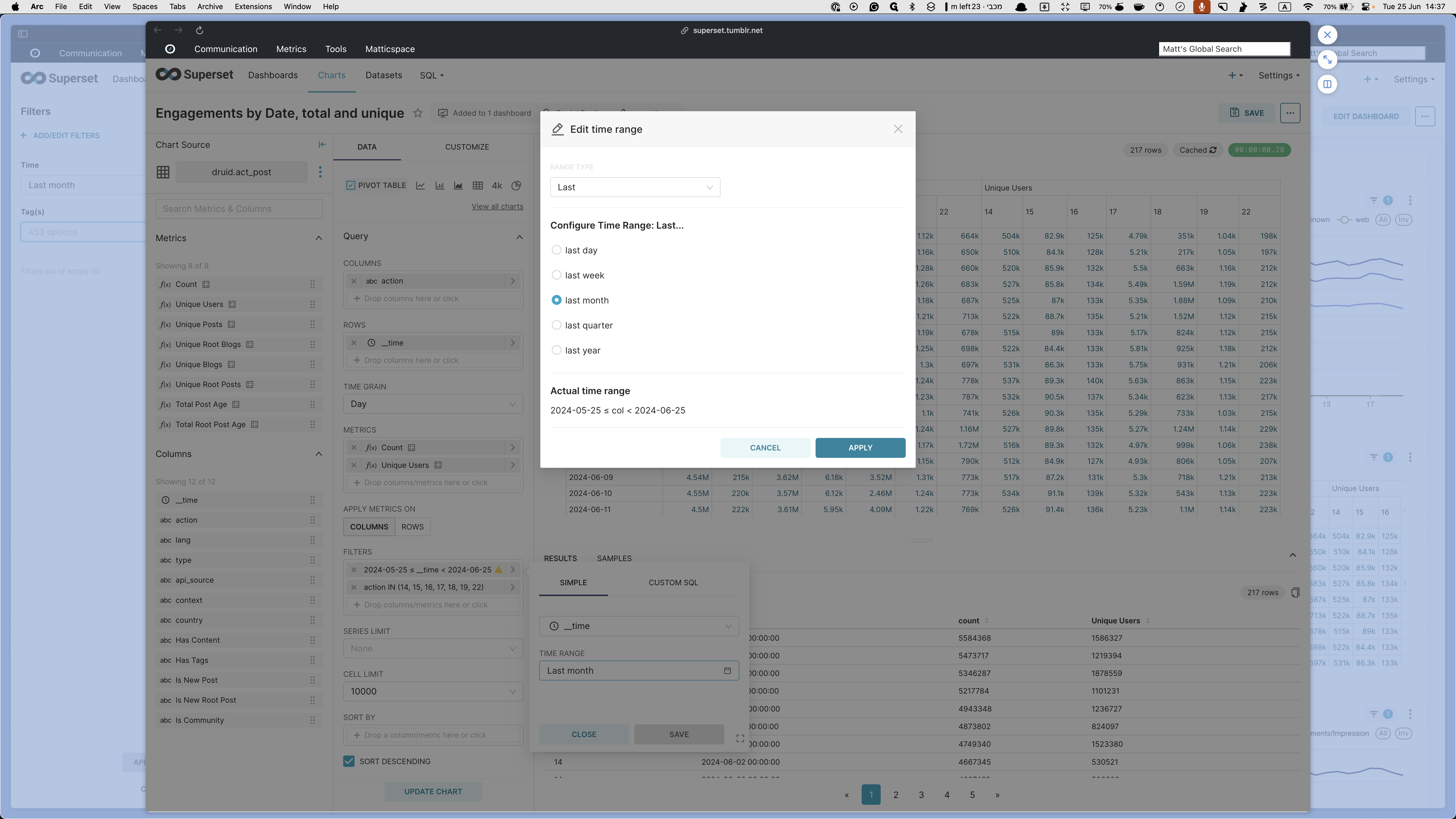
Task: Select the last week radio option
Action: [556, 275]
